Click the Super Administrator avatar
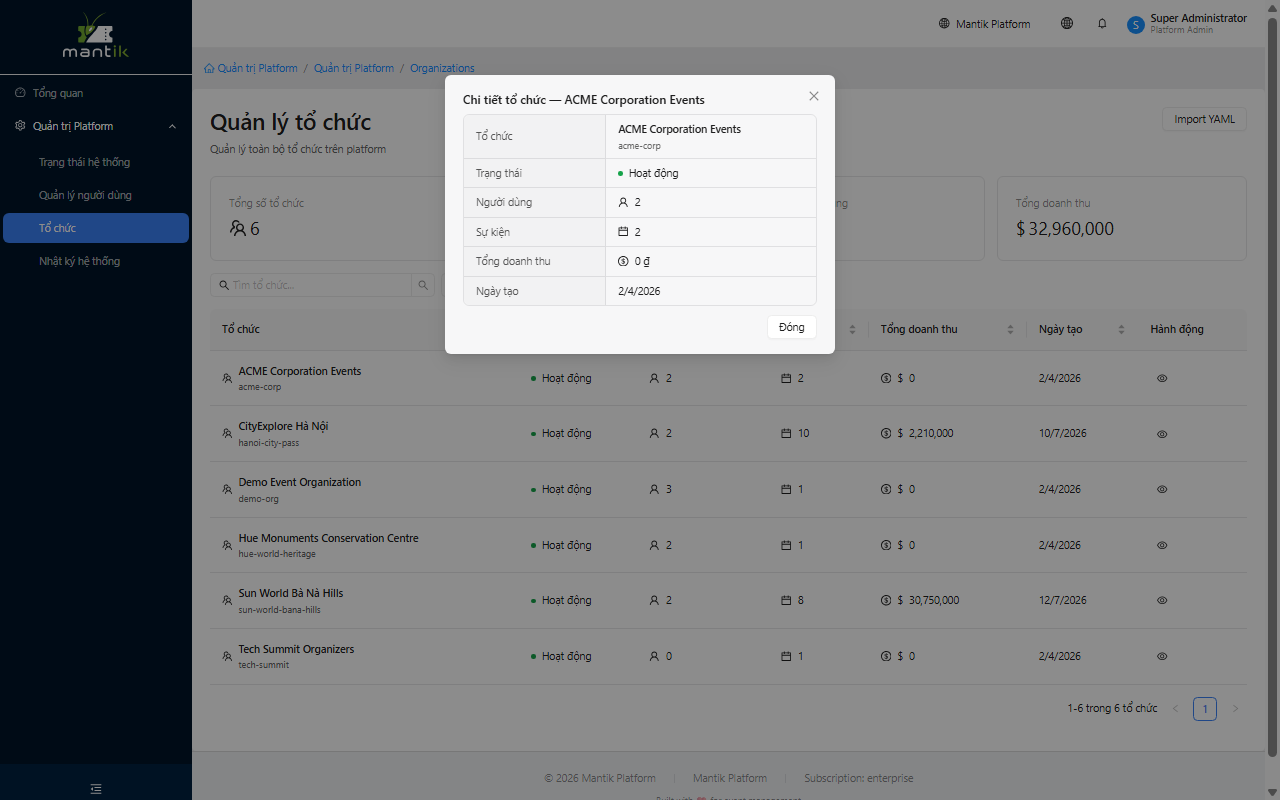 click(1135, 24)
